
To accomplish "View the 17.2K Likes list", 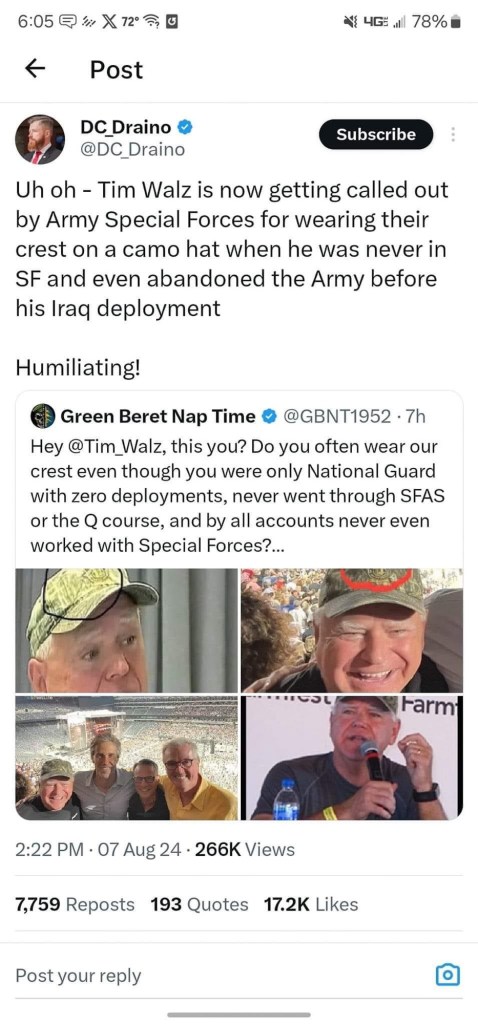I will point(311,904).
